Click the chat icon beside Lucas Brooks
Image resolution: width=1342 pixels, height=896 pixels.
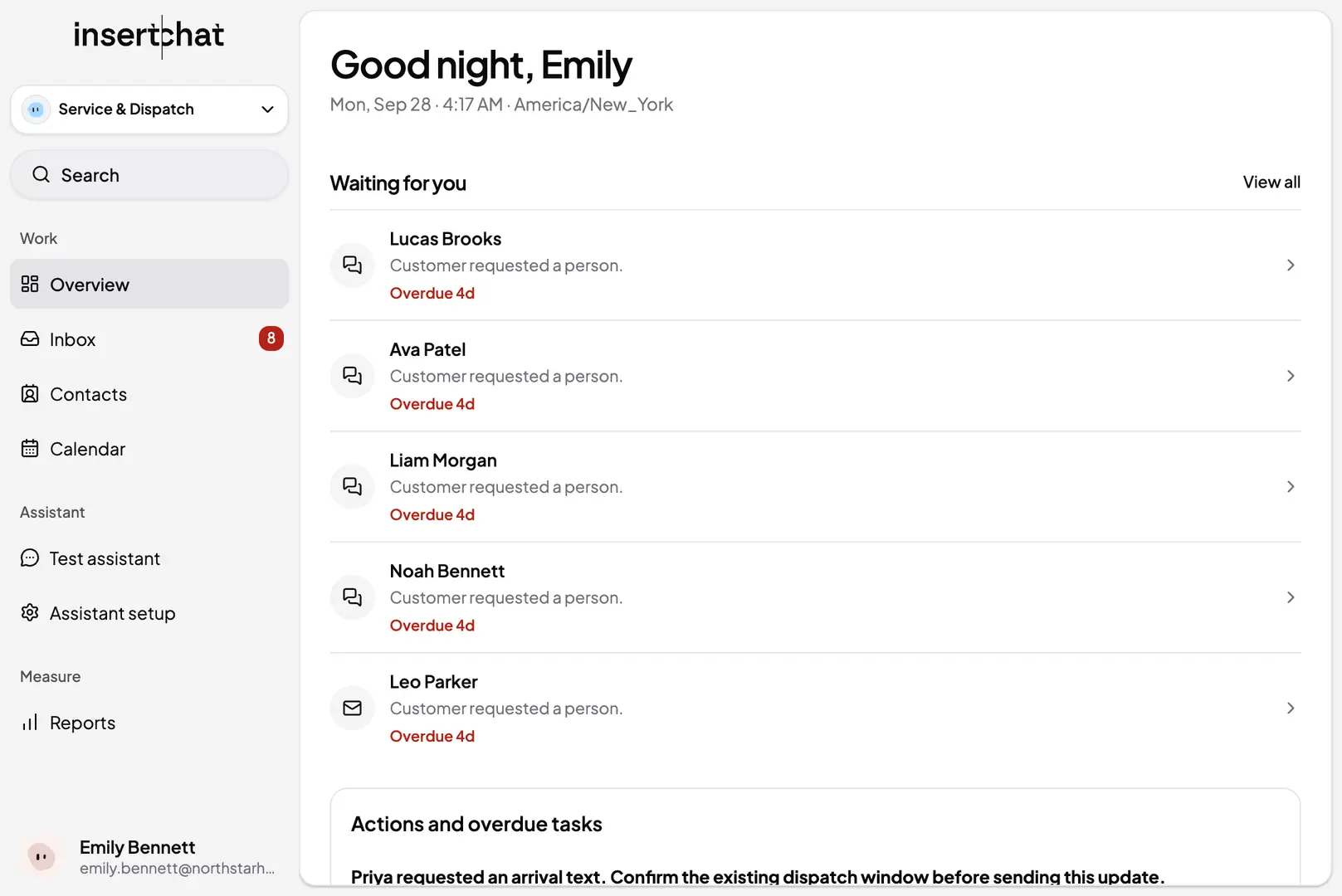pyautogui.click(x=353, y=265)
